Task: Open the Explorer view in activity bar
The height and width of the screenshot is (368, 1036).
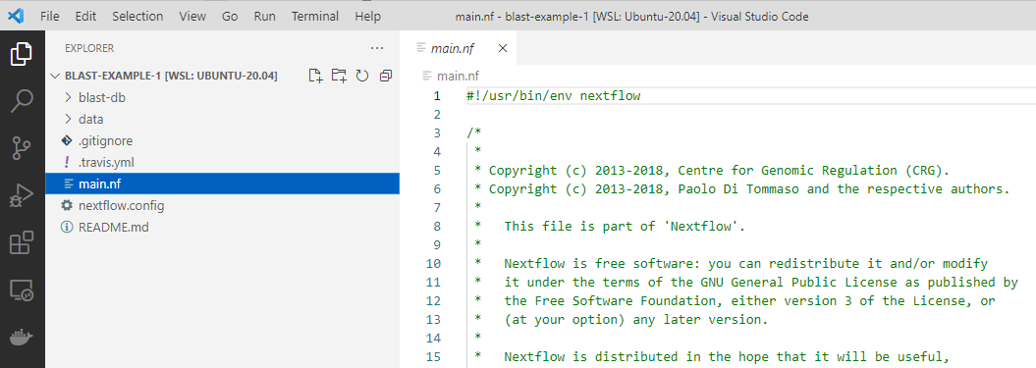Action: [x=22, y=54]
